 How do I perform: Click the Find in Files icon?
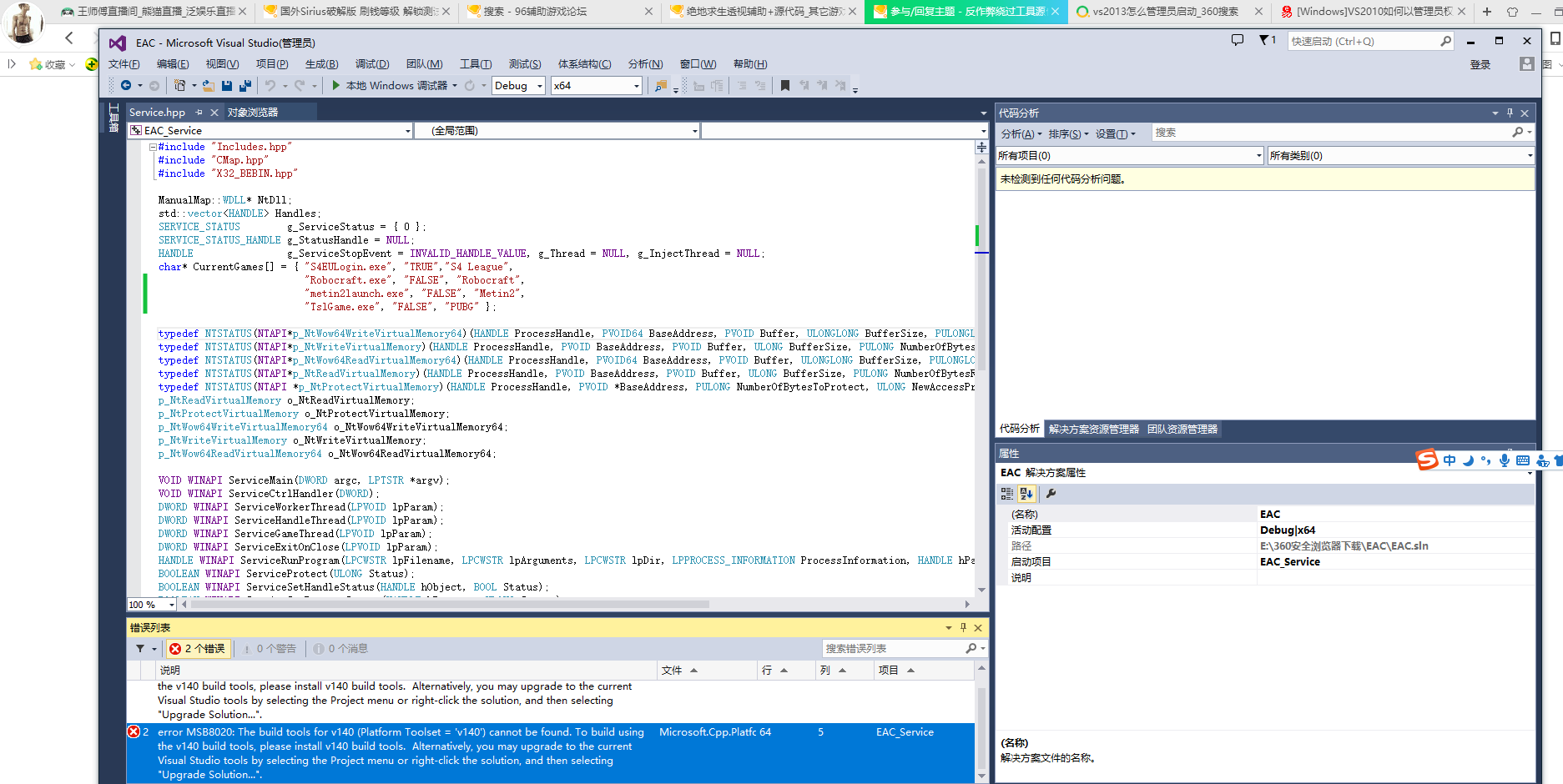tap(661, 86)
